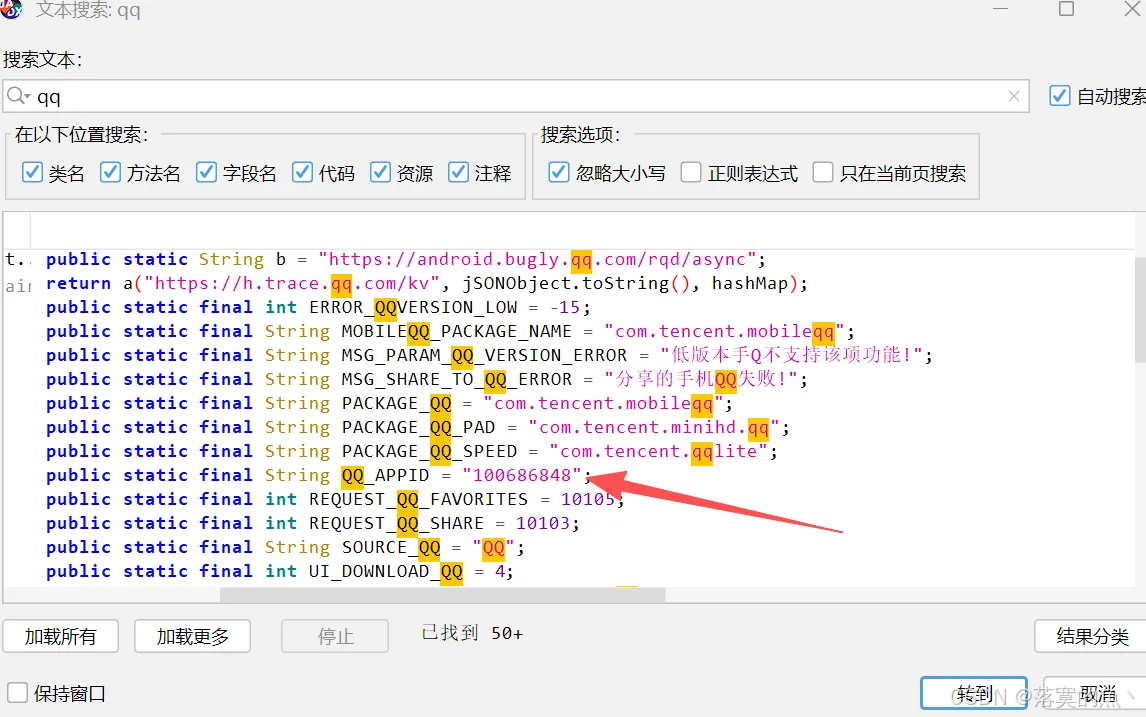
Task: Enable the 正则表达式 option
Action: pos(691,172)
